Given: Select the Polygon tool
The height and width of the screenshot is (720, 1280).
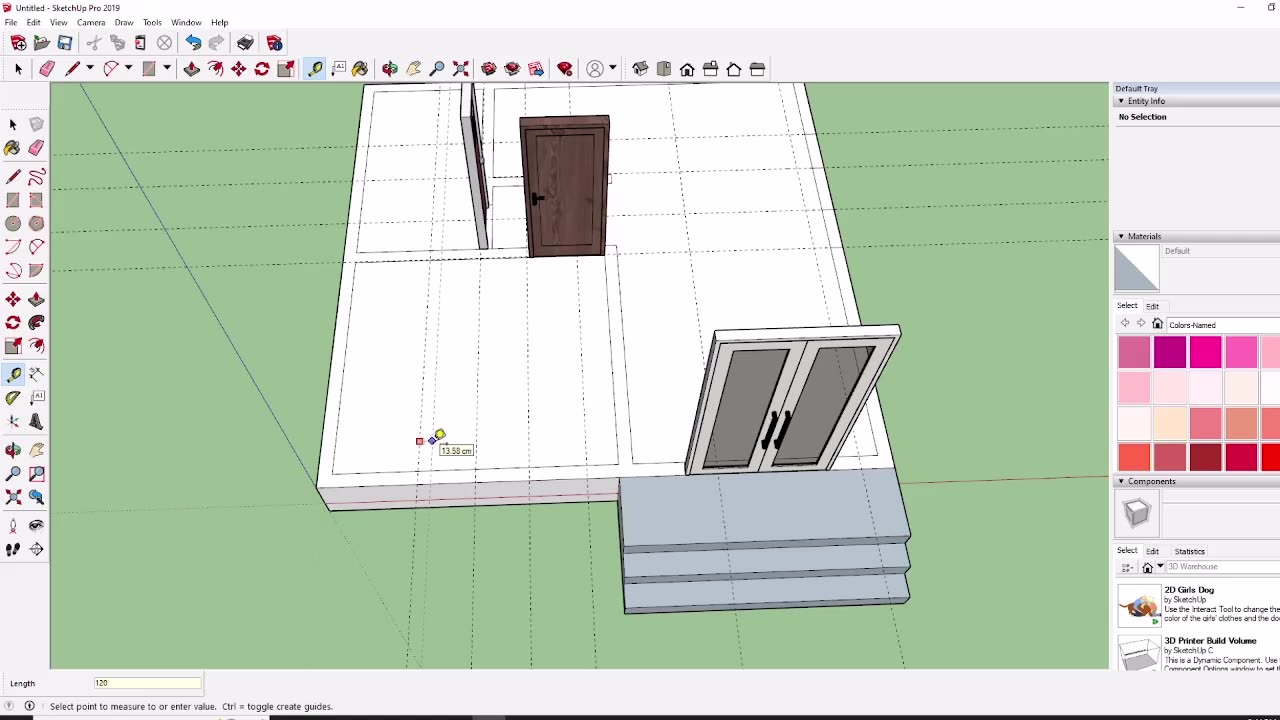Looking at the screenshot, I should 36,223.
